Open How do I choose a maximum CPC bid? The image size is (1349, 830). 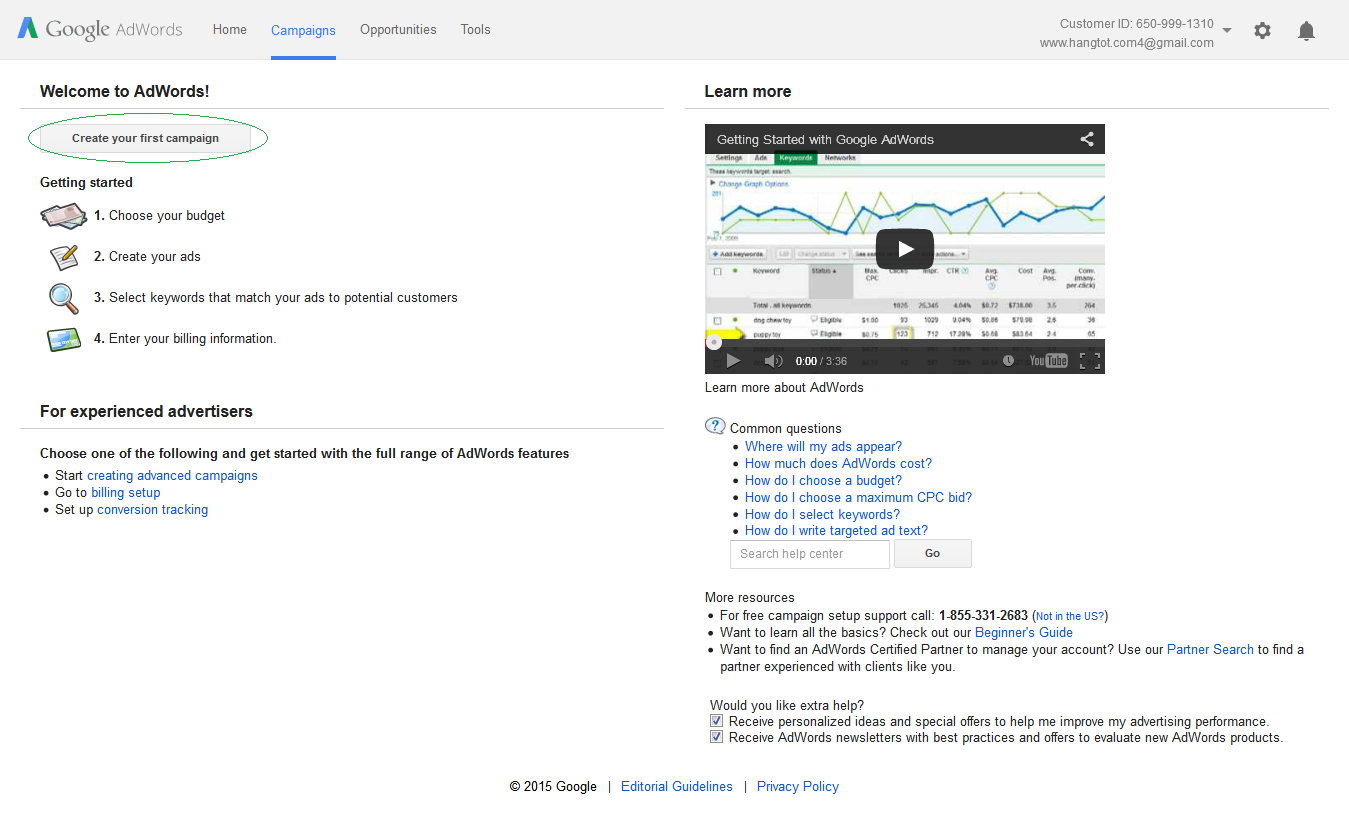click(858, 498)
